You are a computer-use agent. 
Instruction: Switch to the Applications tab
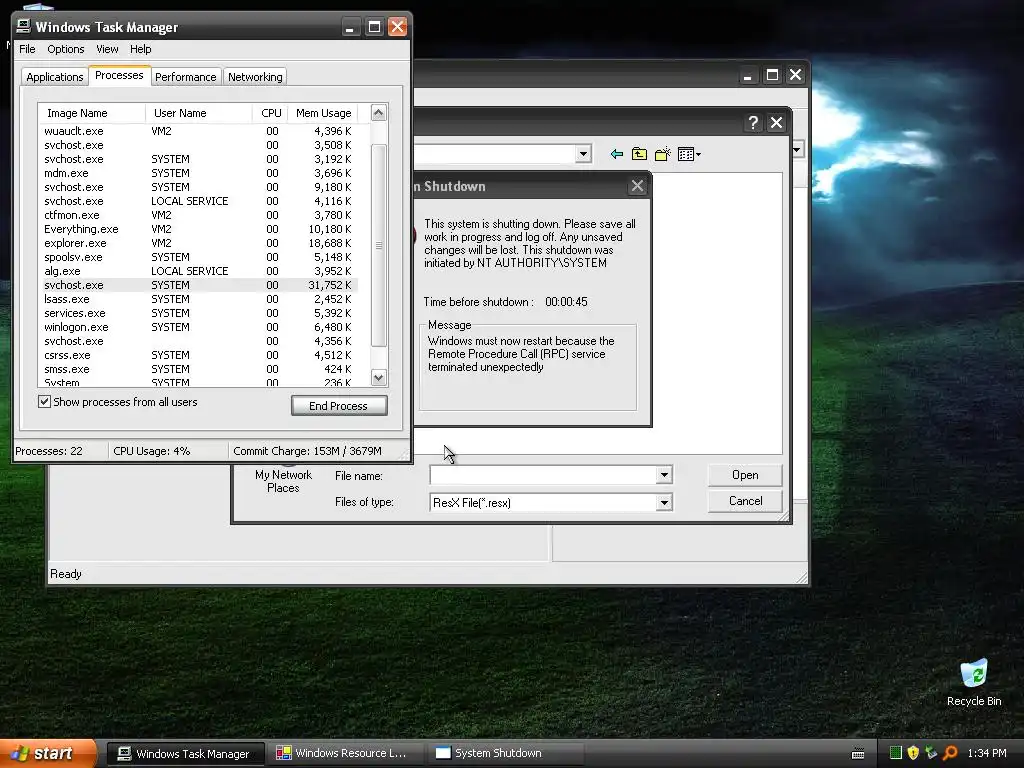(55, 77)
